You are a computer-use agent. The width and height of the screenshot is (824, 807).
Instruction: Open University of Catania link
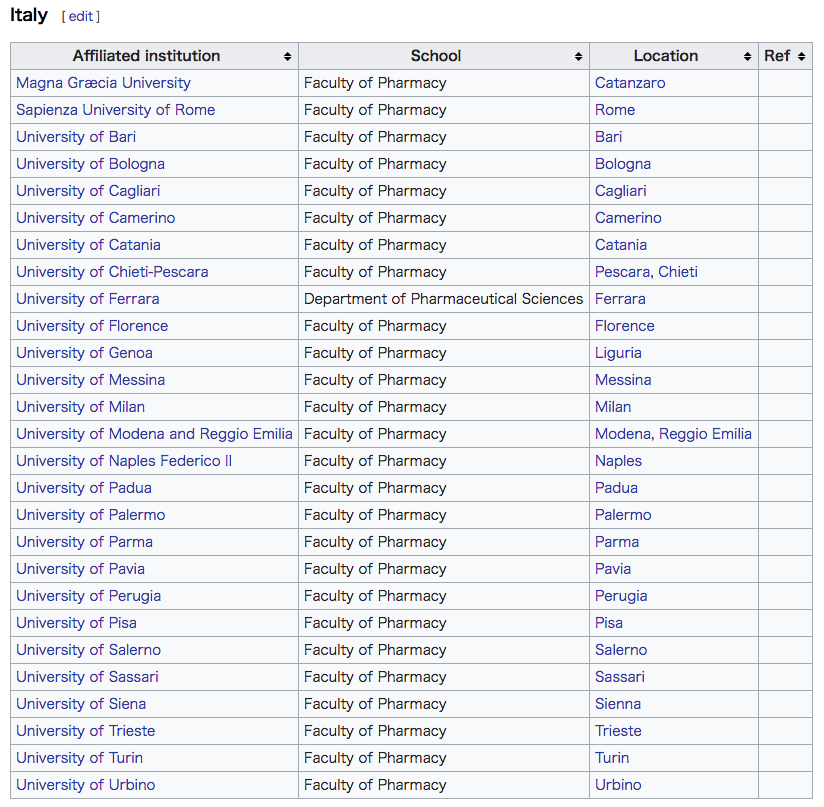88,245
